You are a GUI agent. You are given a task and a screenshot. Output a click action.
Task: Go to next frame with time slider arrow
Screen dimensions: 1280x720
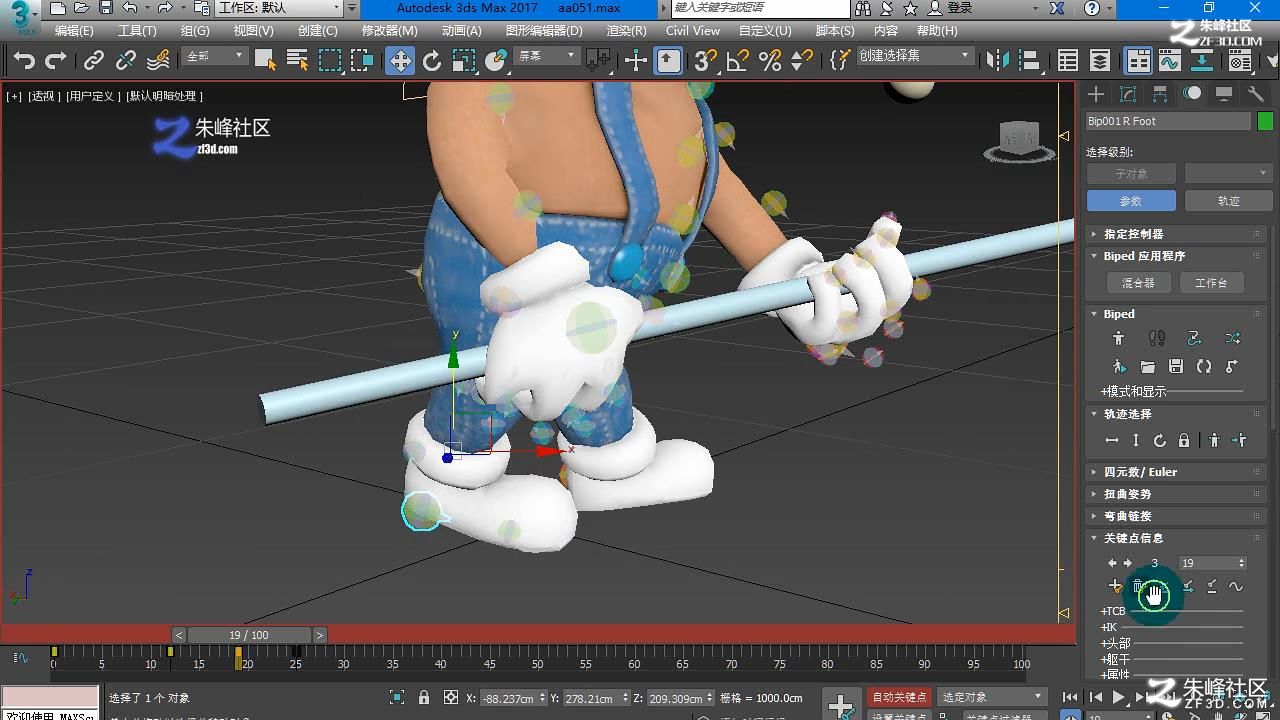pyautogui.click(x=320, y=635)
